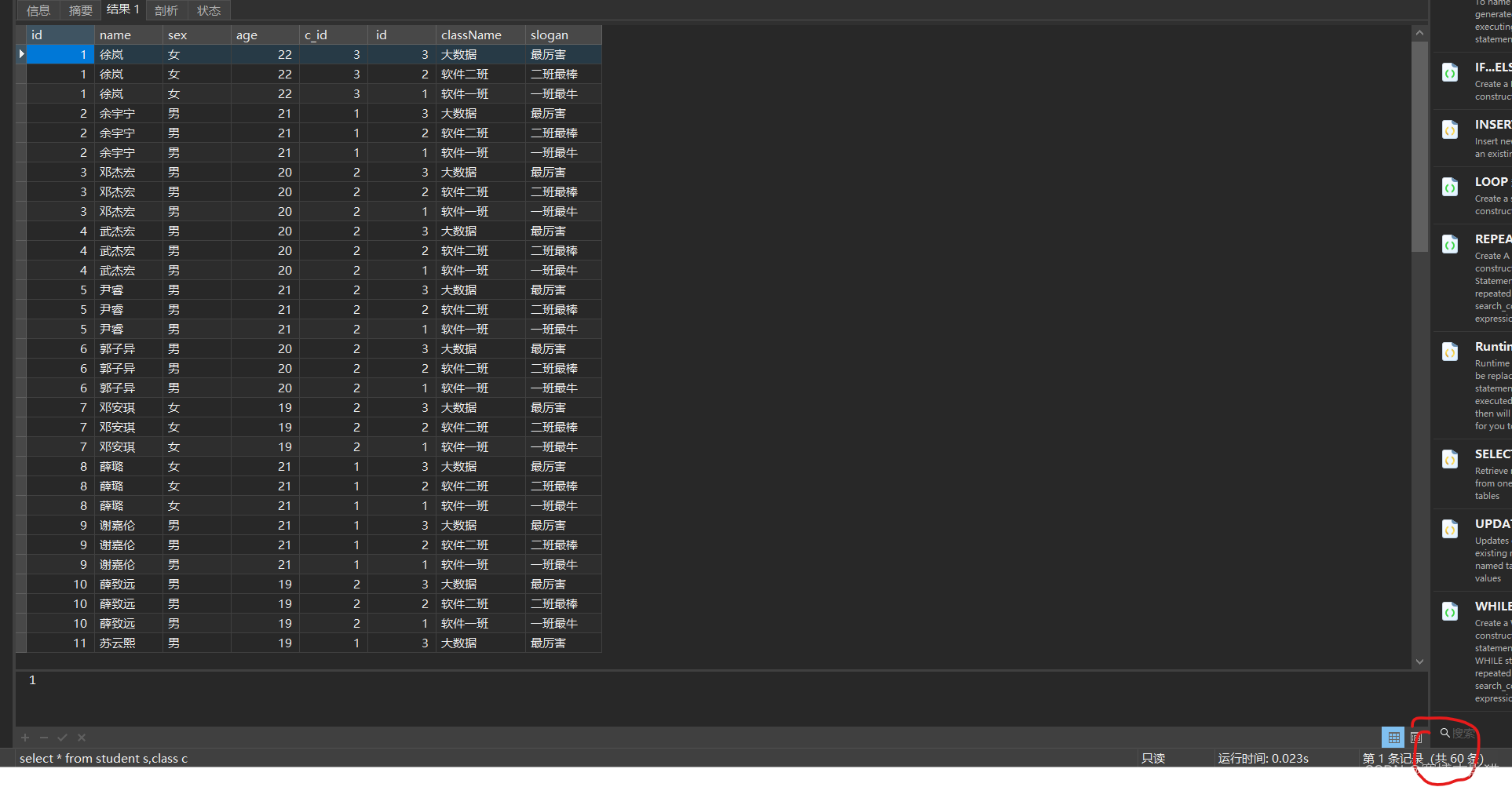Select 郭子异 in the 一班最牛 row
Image resolution: width=1512 pixels, height=787 pixels.
pos(129,388)
